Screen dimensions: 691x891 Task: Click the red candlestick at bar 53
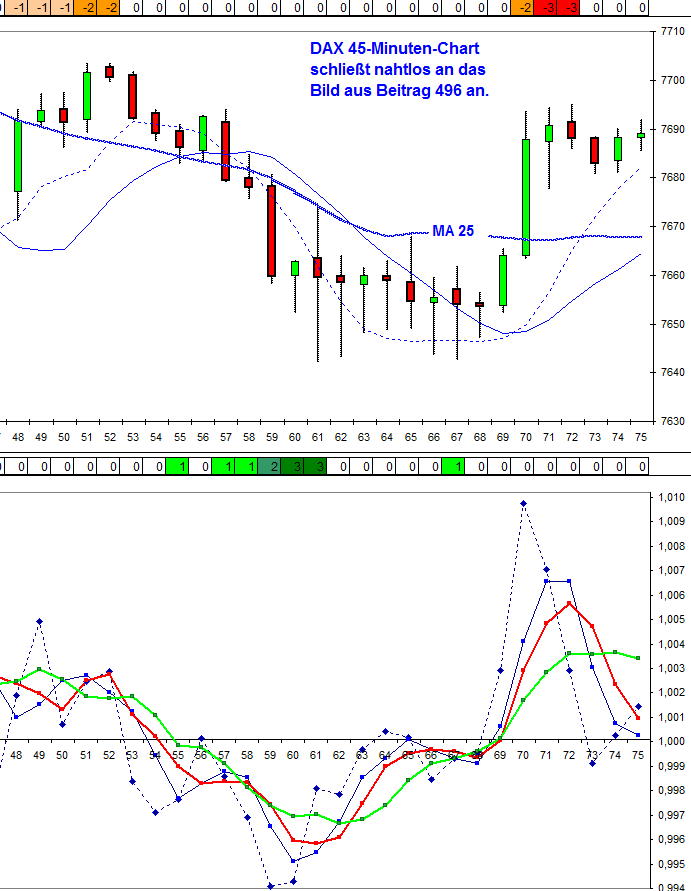click(132, 96)
